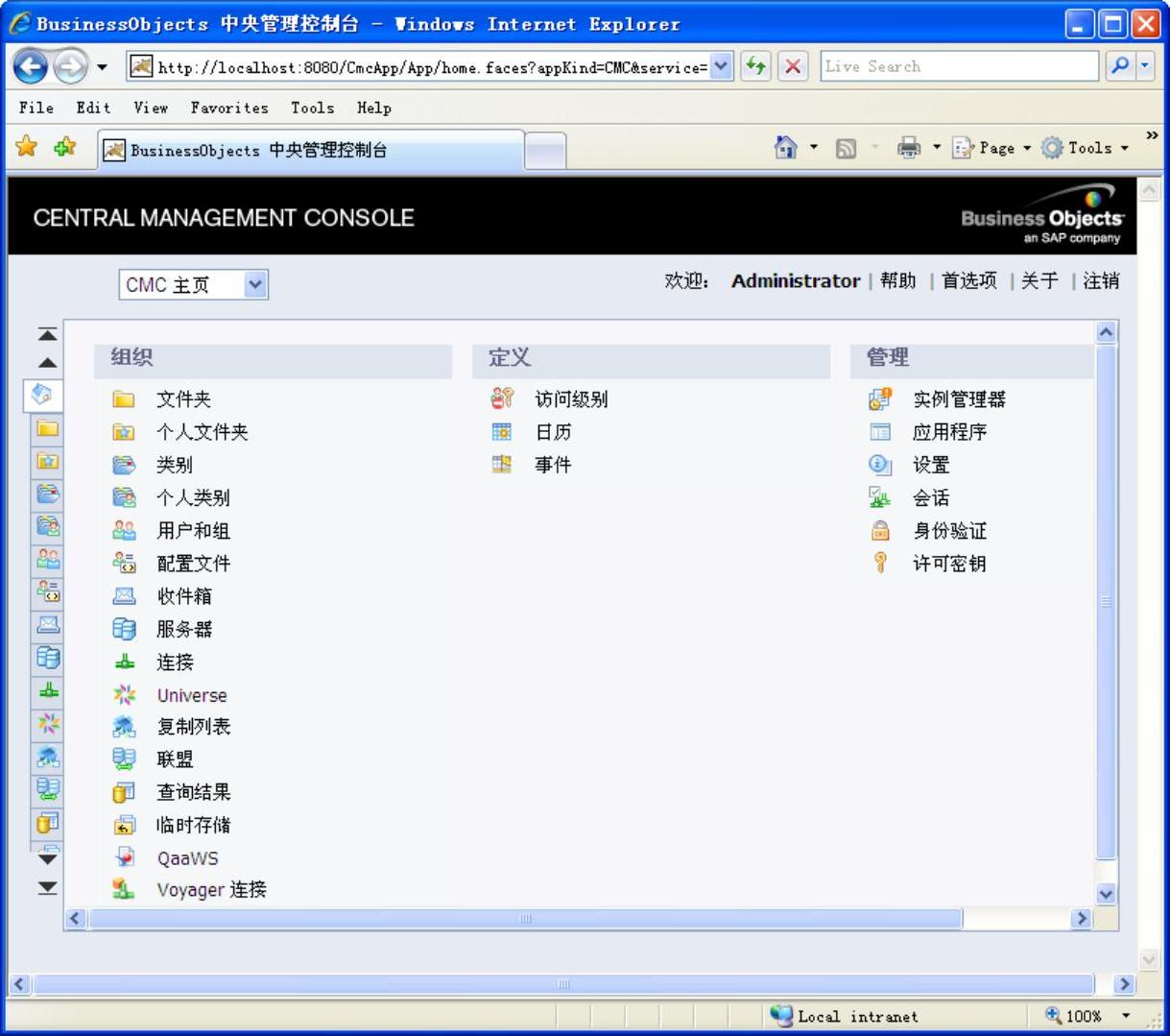Select the BusinessObjects 中央管理控制台 tab

pyautogui.click(x=311, y=150)
